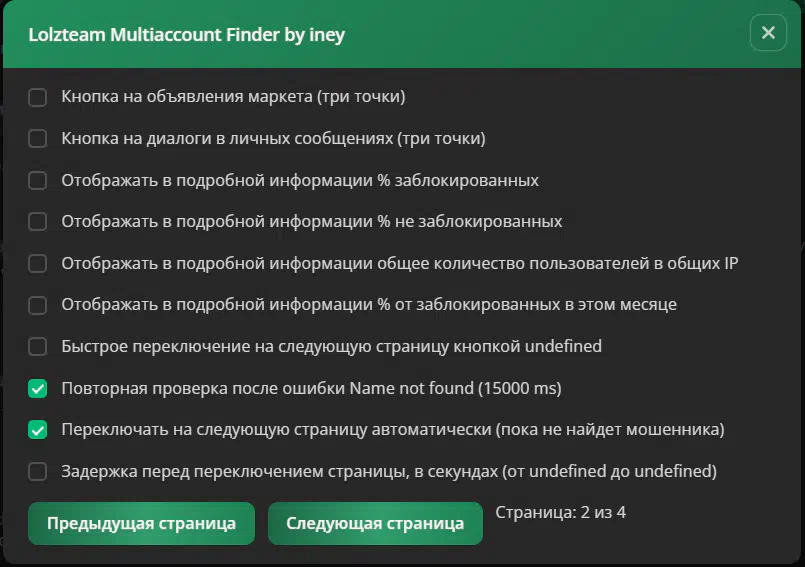Viewport: 805px width, 567px height.
Task: Tick the Задержка перед переключением страницы checkbox
Action: tap(38, 471)
